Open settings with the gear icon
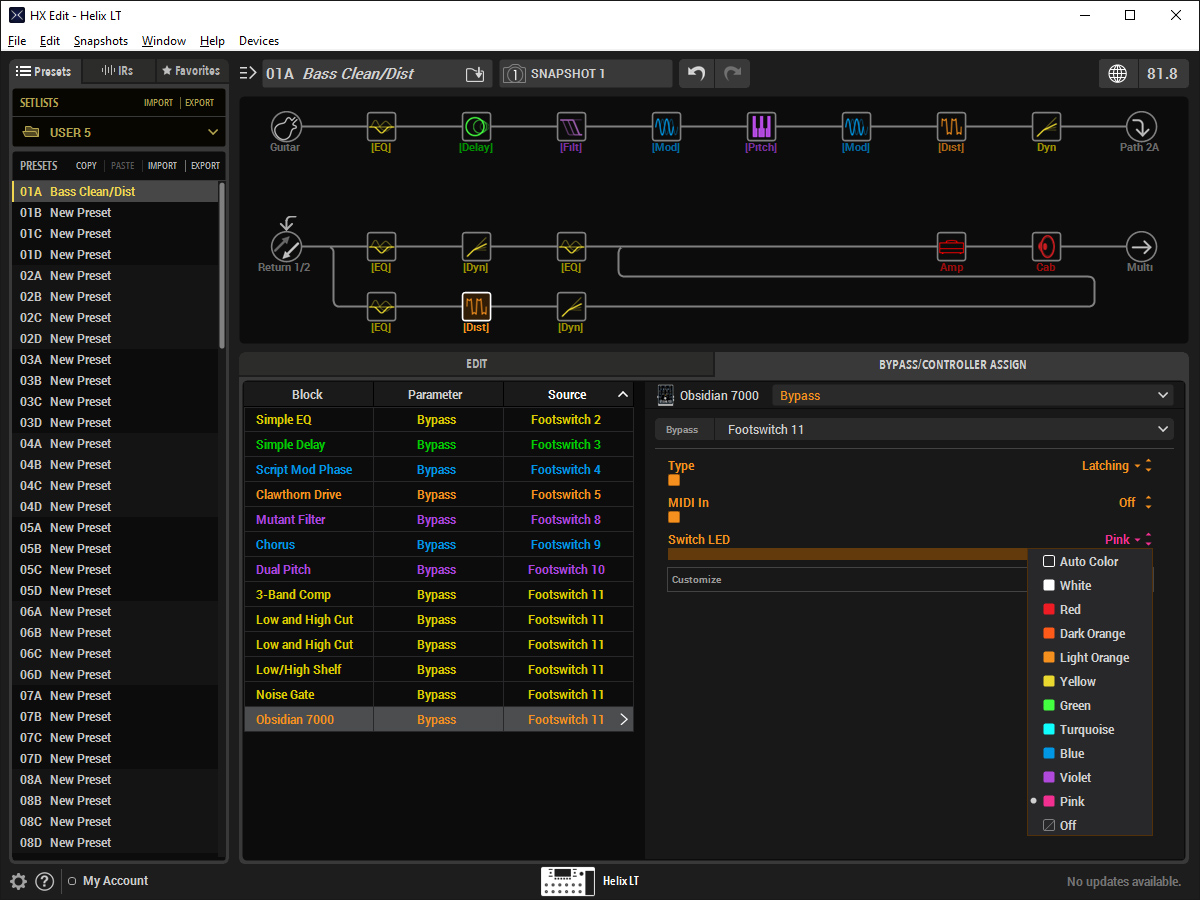 [x=18, y=881]
